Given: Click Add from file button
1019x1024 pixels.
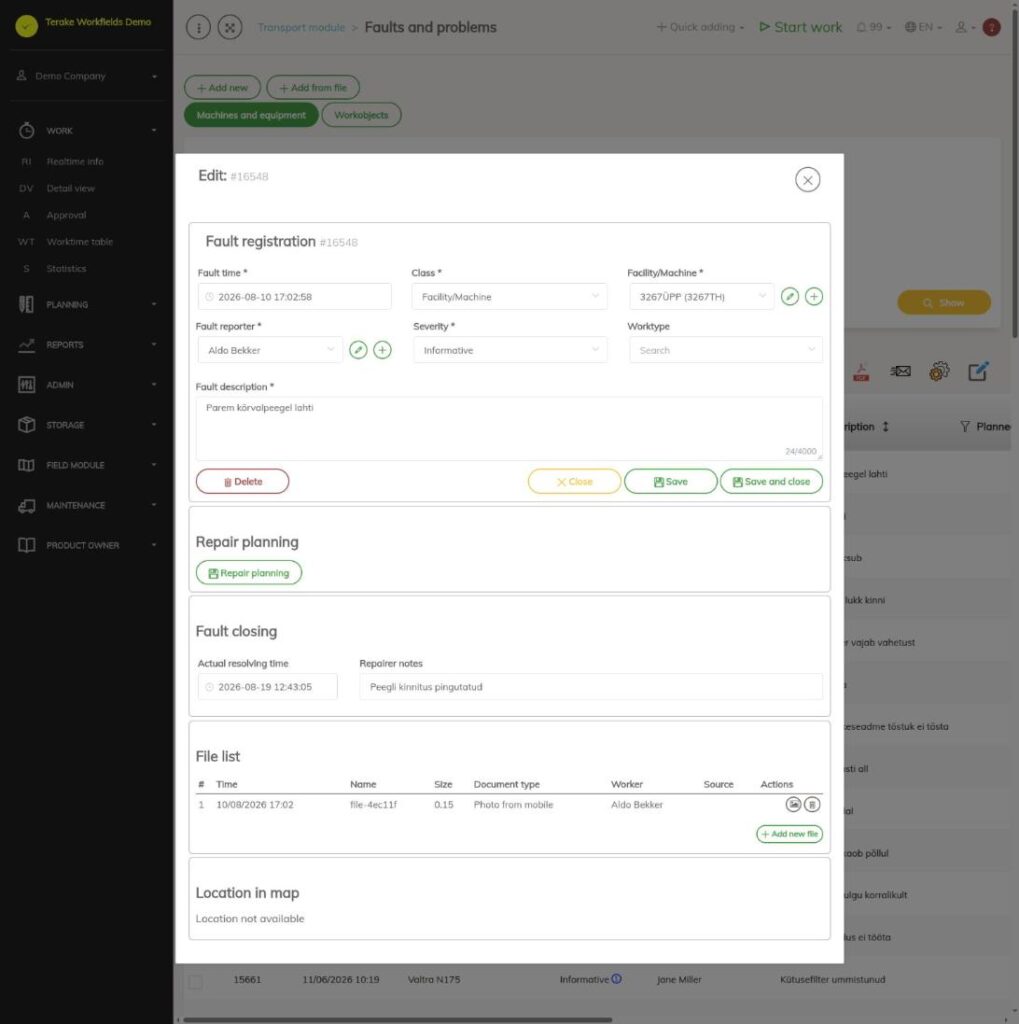Looking at the screenshot, I should tap(313, 88).
